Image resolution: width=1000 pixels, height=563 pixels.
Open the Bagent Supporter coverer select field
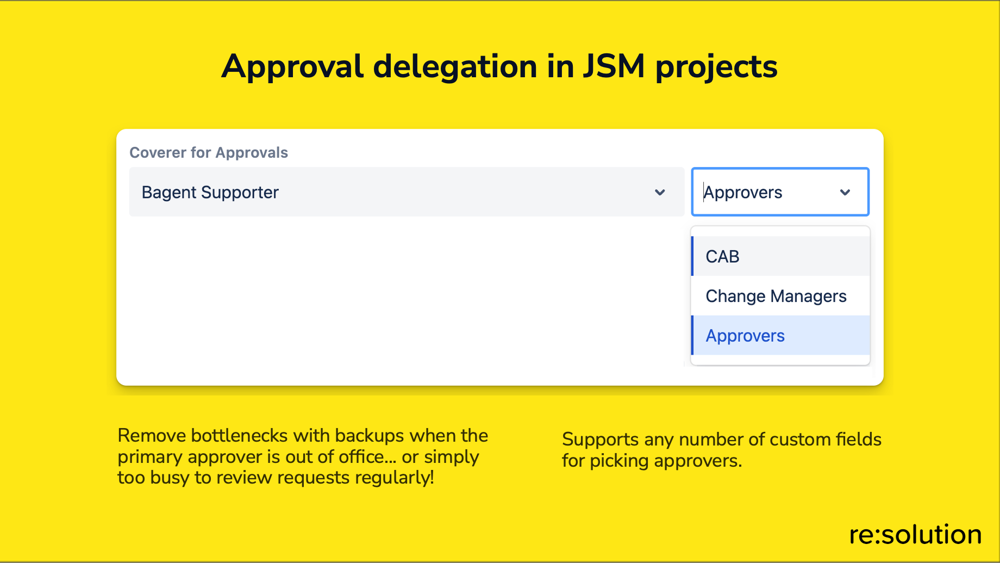(x=406, y=192)
